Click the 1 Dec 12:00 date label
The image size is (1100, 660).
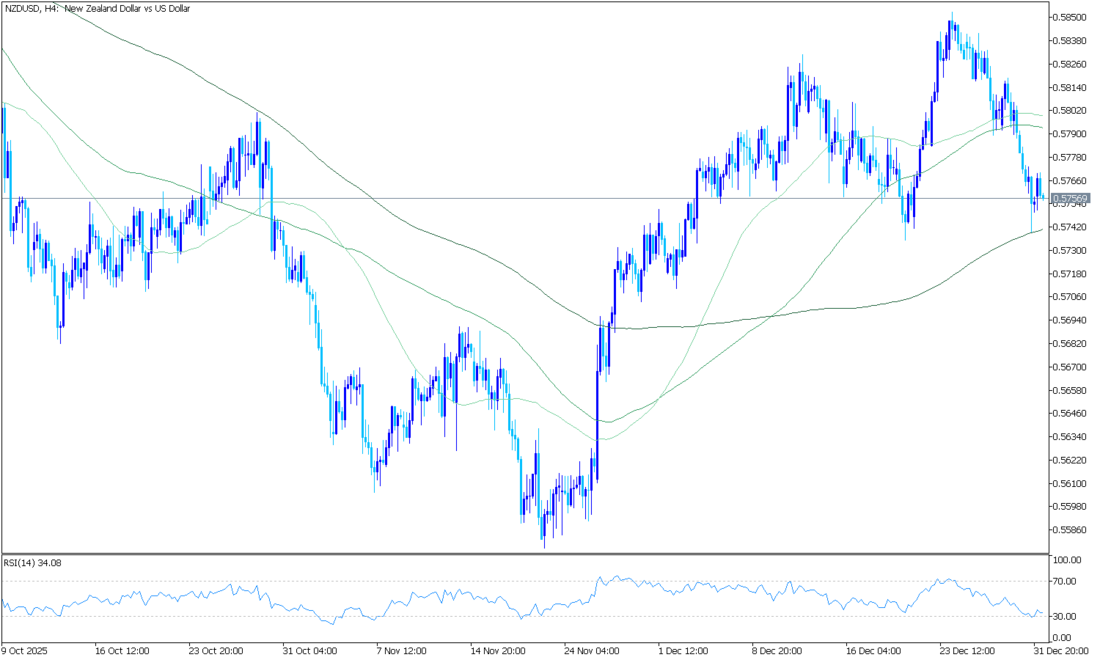click(682, 649)
